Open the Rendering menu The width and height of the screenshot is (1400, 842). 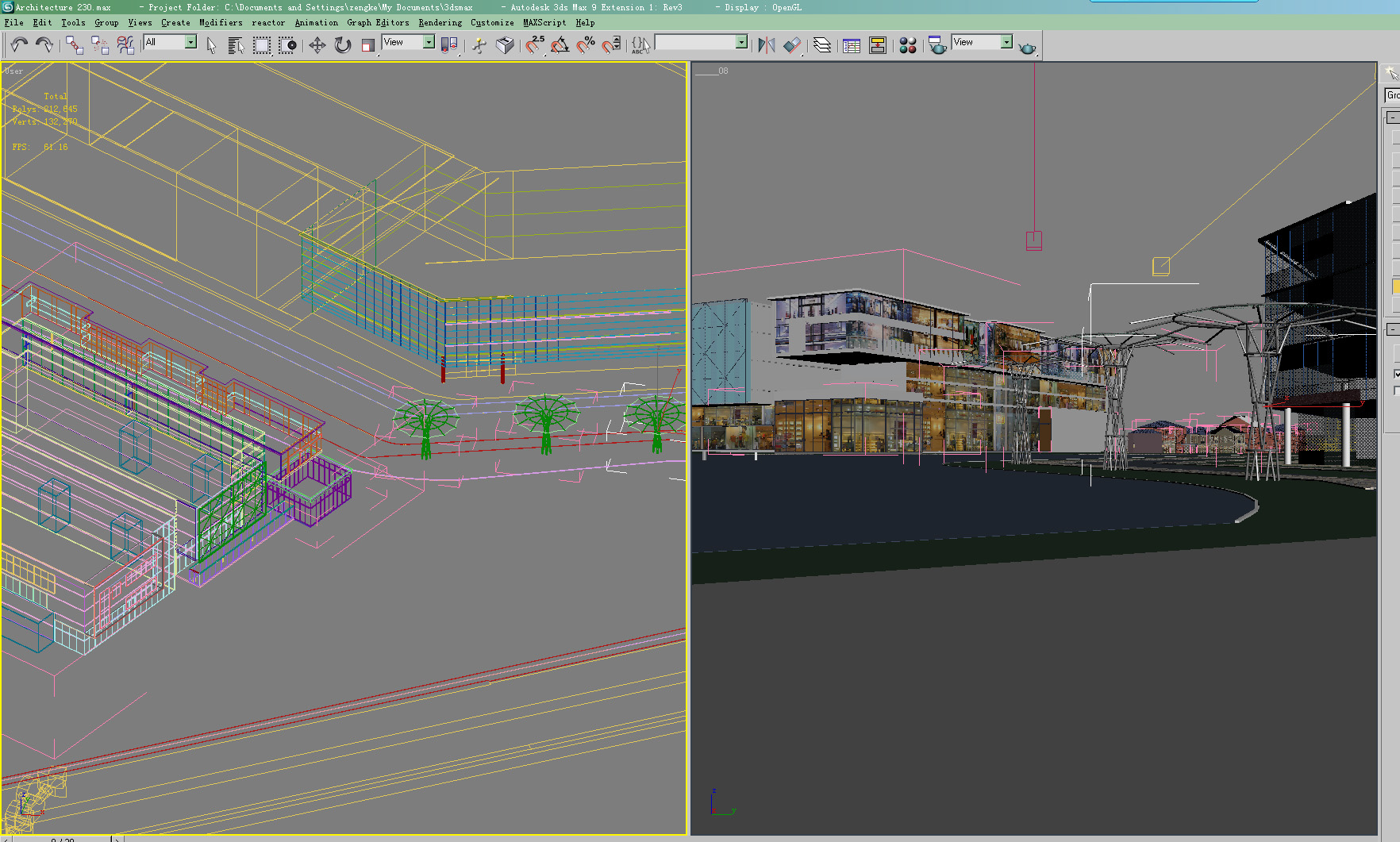click(439, 22)
